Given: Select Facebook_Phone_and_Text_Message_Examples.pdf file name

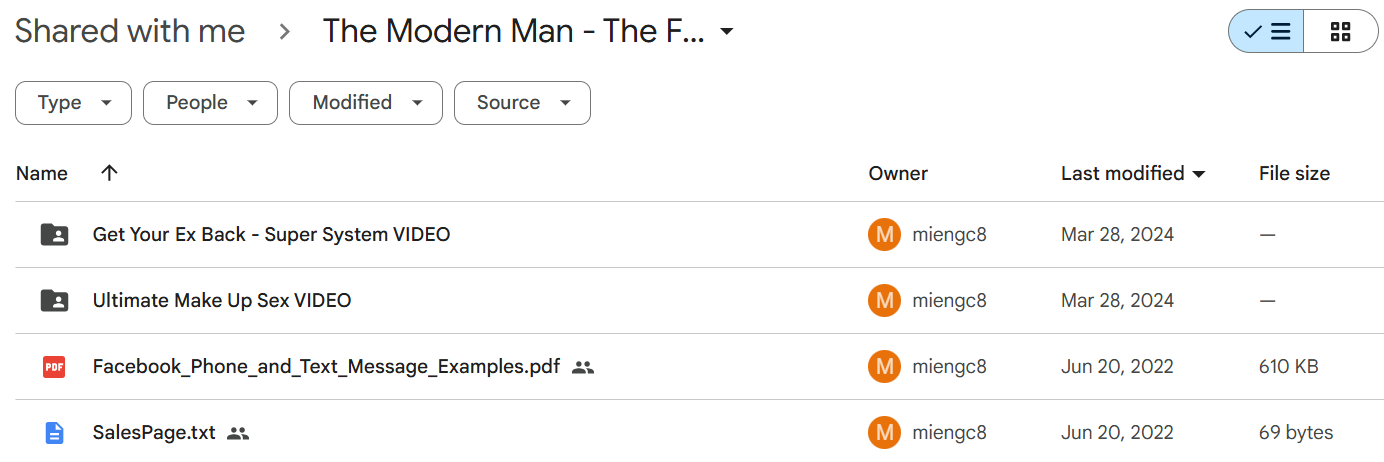Looking at the screenshot, I should point(326,367).
